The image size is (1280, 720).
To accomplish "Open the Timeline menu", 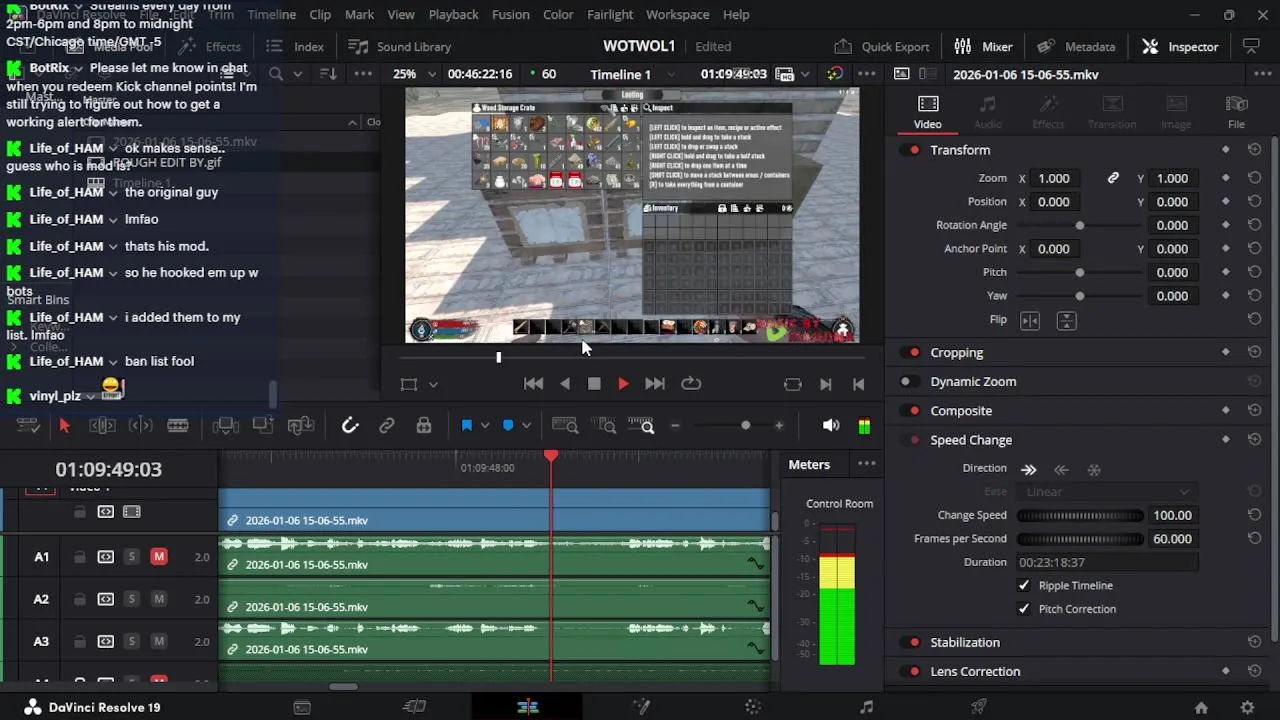I will [x=271, y=15].
